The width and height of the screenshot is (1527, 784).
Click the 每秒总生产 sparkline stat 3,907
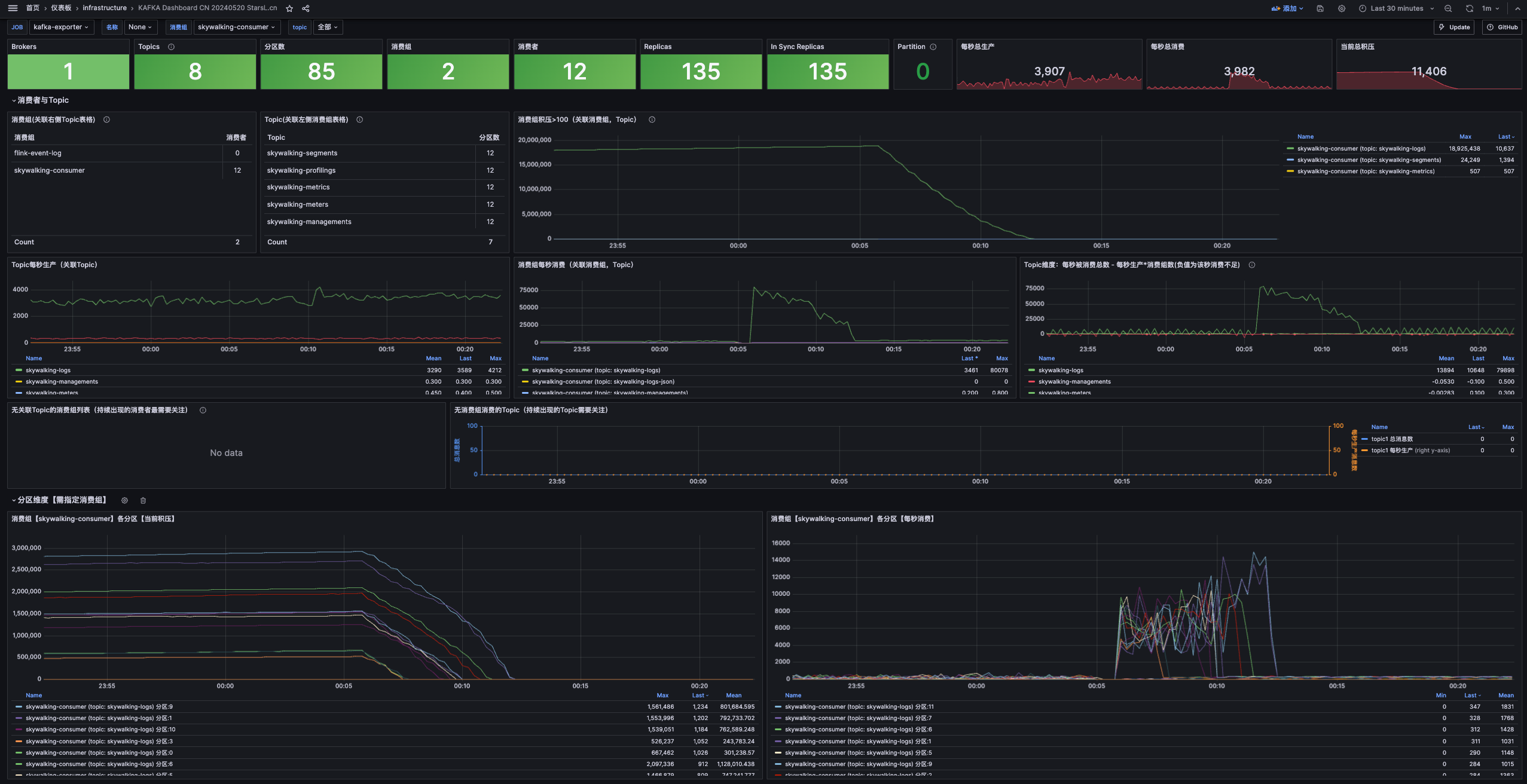[1049, 72]
